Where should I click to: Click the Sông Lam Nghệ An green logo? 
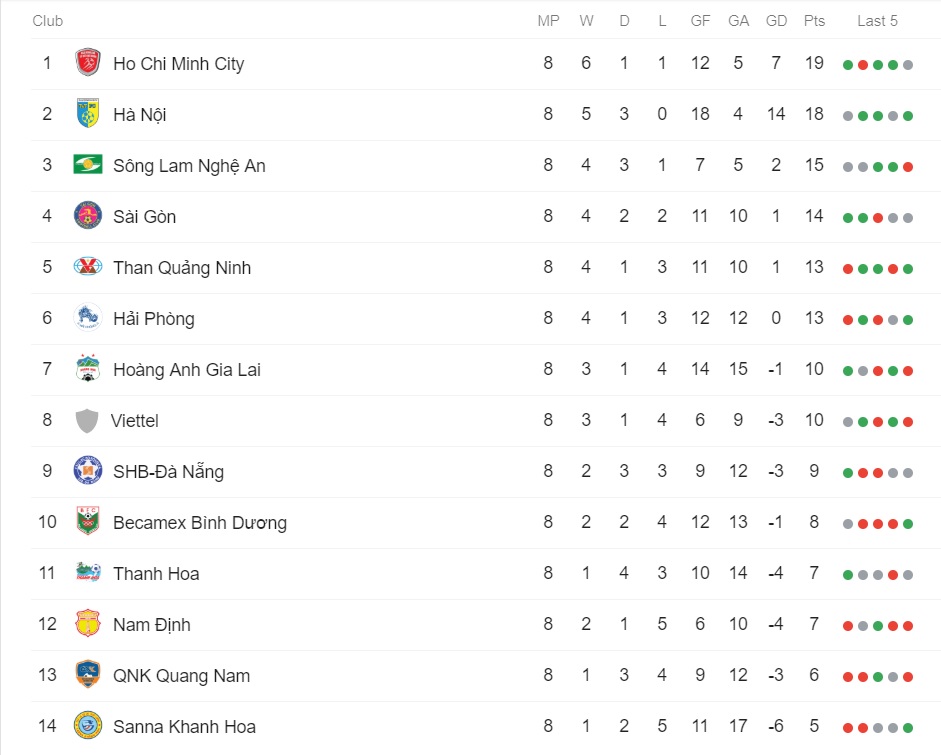tap(88, 164)
